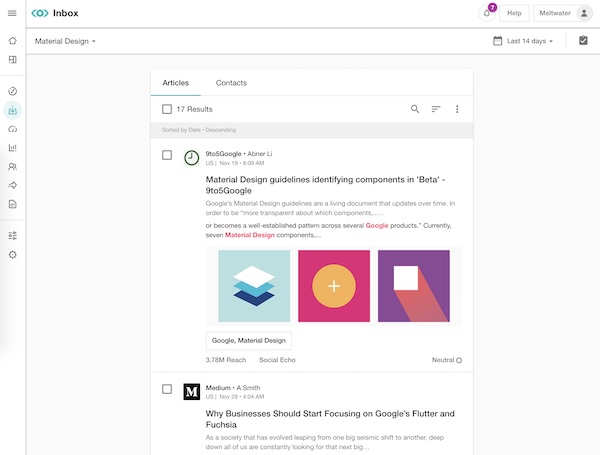The width and height of the screenshot is (600, 455).
Task: Open the share arrow icon in the sidebar
Action: pos(13,185)
